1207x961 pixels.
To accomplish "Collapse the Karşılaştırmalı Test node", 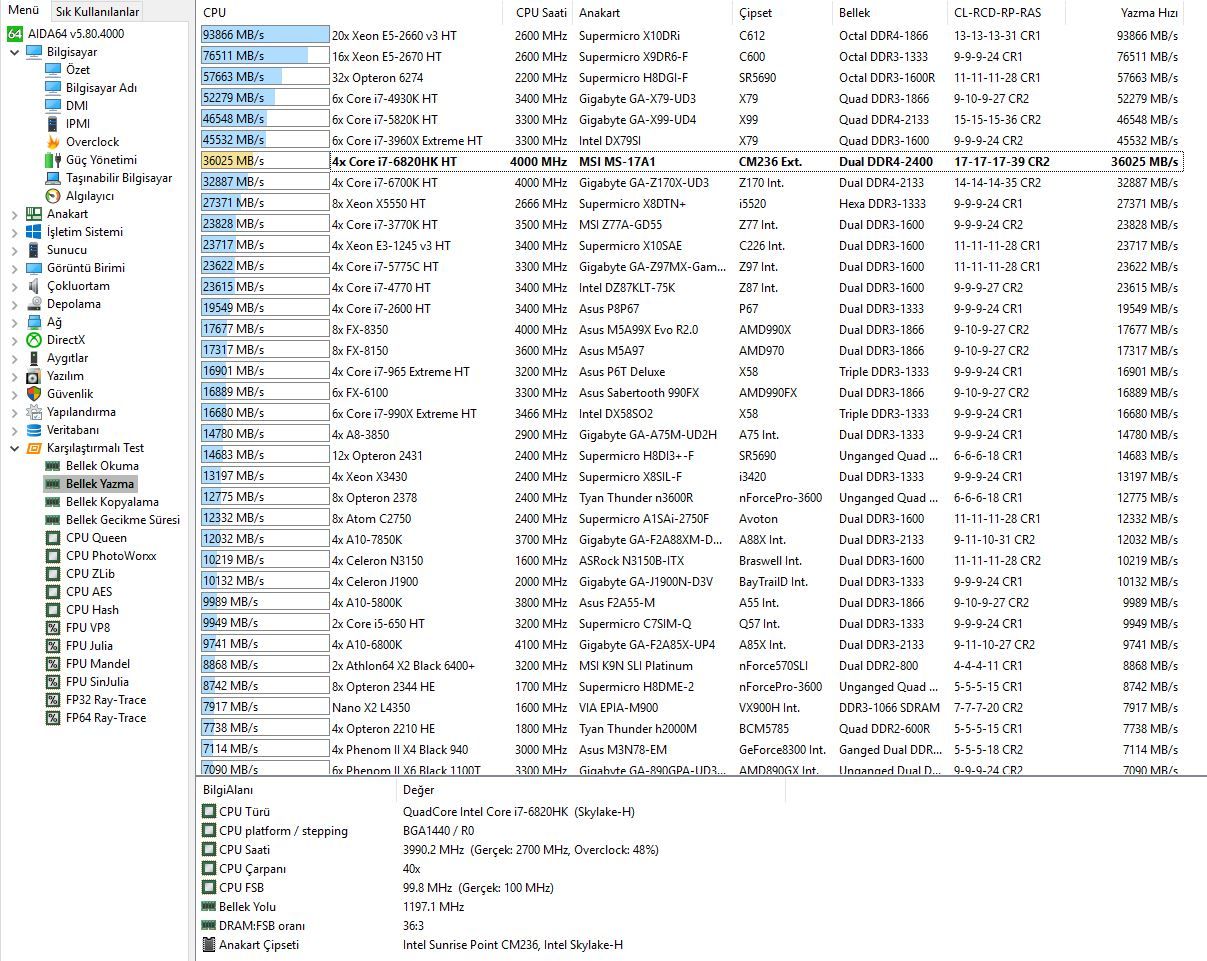I will (x=14, y=448).
